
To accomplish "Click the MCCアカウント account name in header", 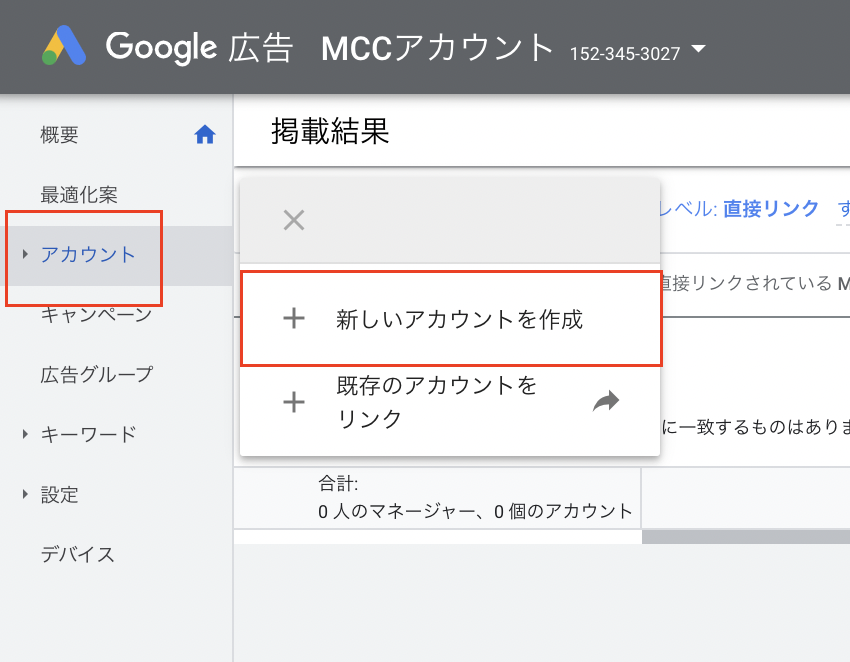I will tap(437, 47).
